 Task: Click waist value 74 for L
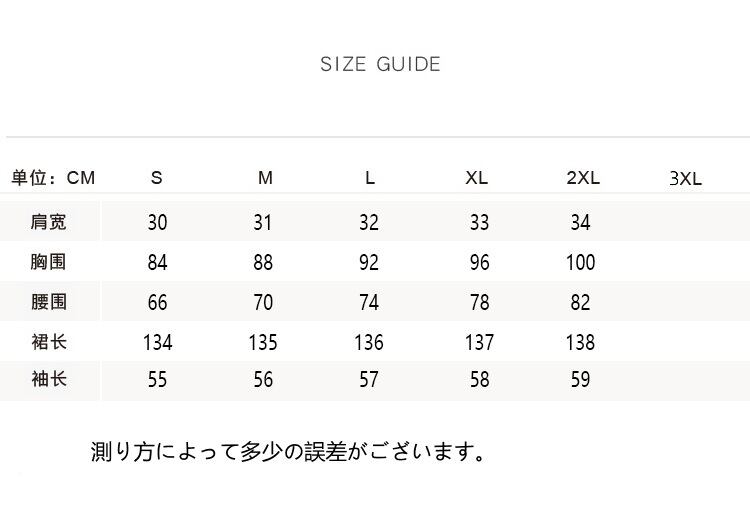pyautogui.click(x=369, y=302)
